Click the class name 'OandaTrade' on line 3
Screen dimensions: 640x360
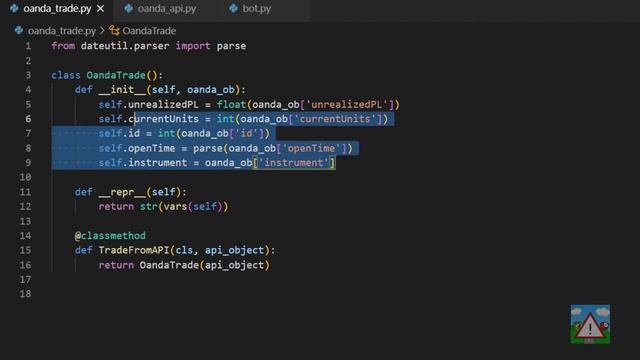tap(116, 75)
